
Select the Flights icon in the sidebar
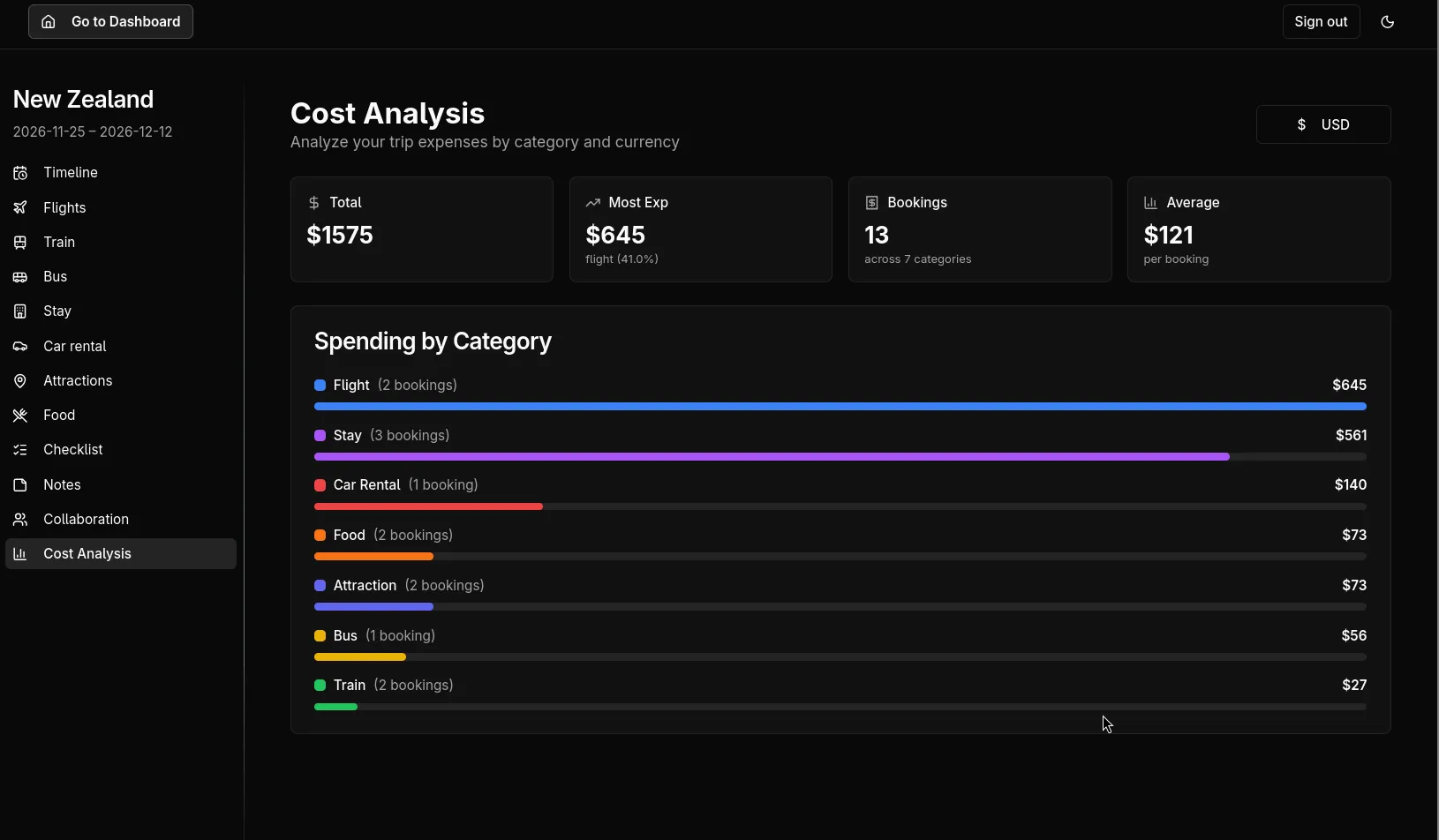tap(21, 207)
